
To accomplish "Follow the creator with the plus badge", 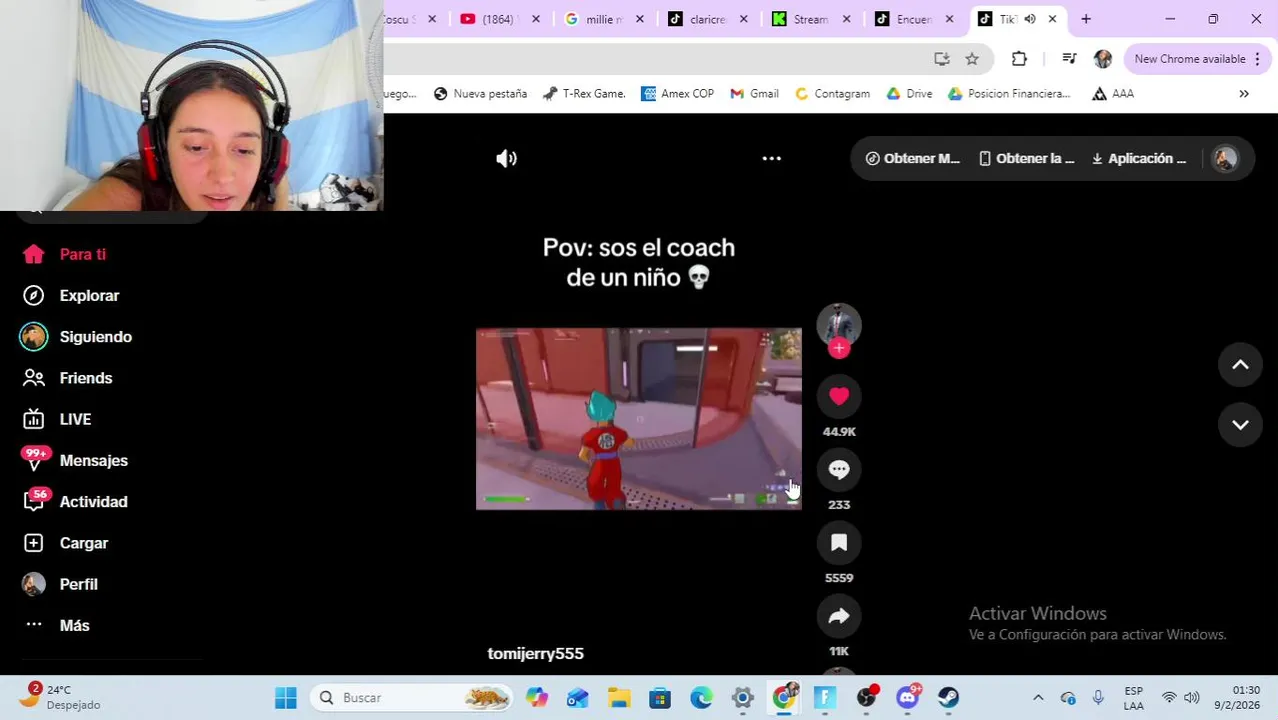I will click(x=839, y=348).
